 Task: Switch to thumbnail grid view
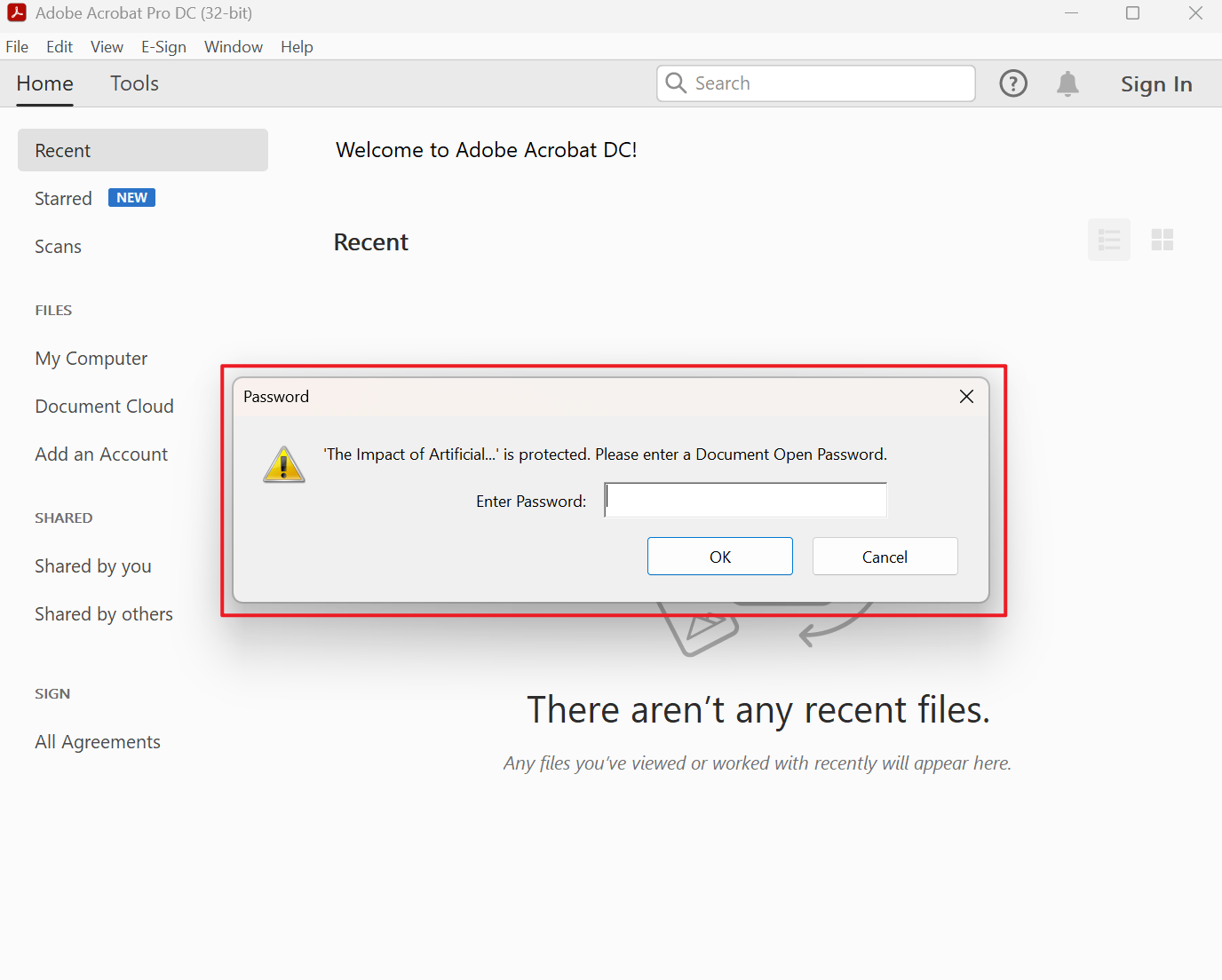(x=1162, y=240)
